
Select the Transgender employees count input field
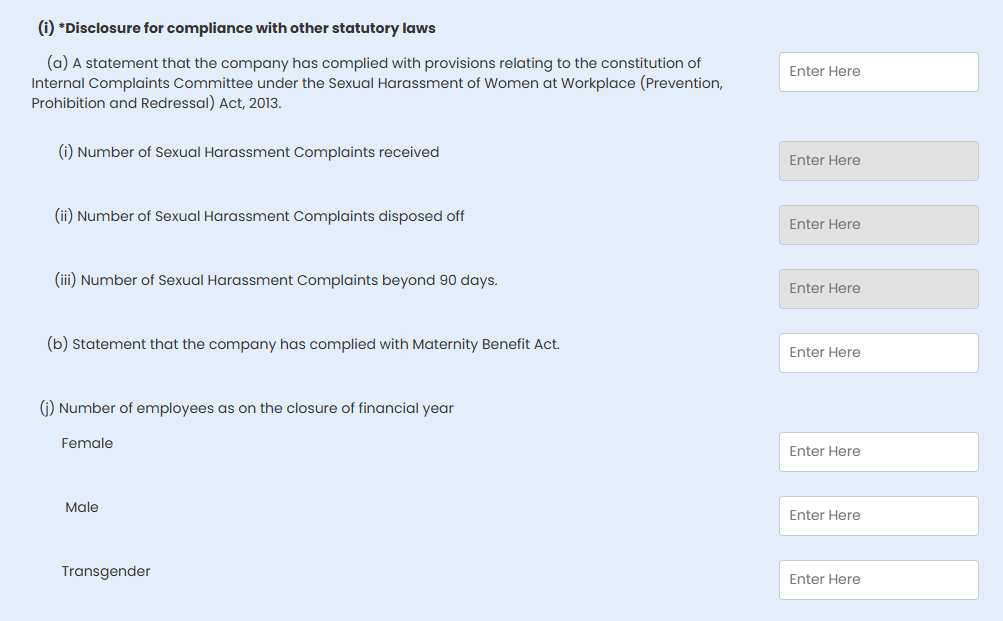878,580
